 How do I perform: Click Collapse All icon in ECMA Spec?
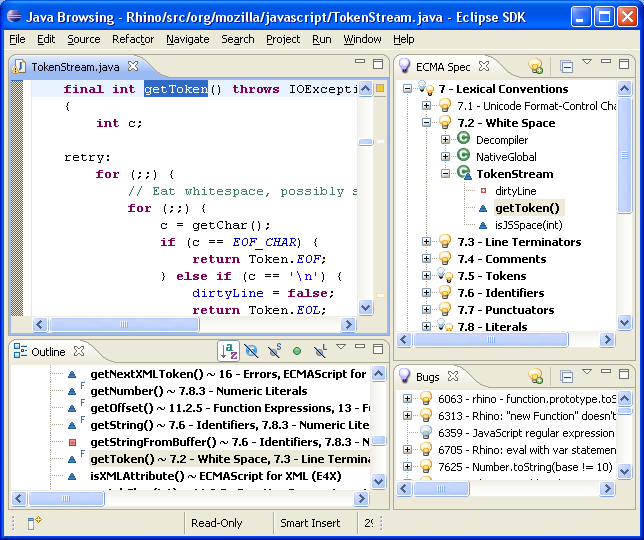coord(566,67)
